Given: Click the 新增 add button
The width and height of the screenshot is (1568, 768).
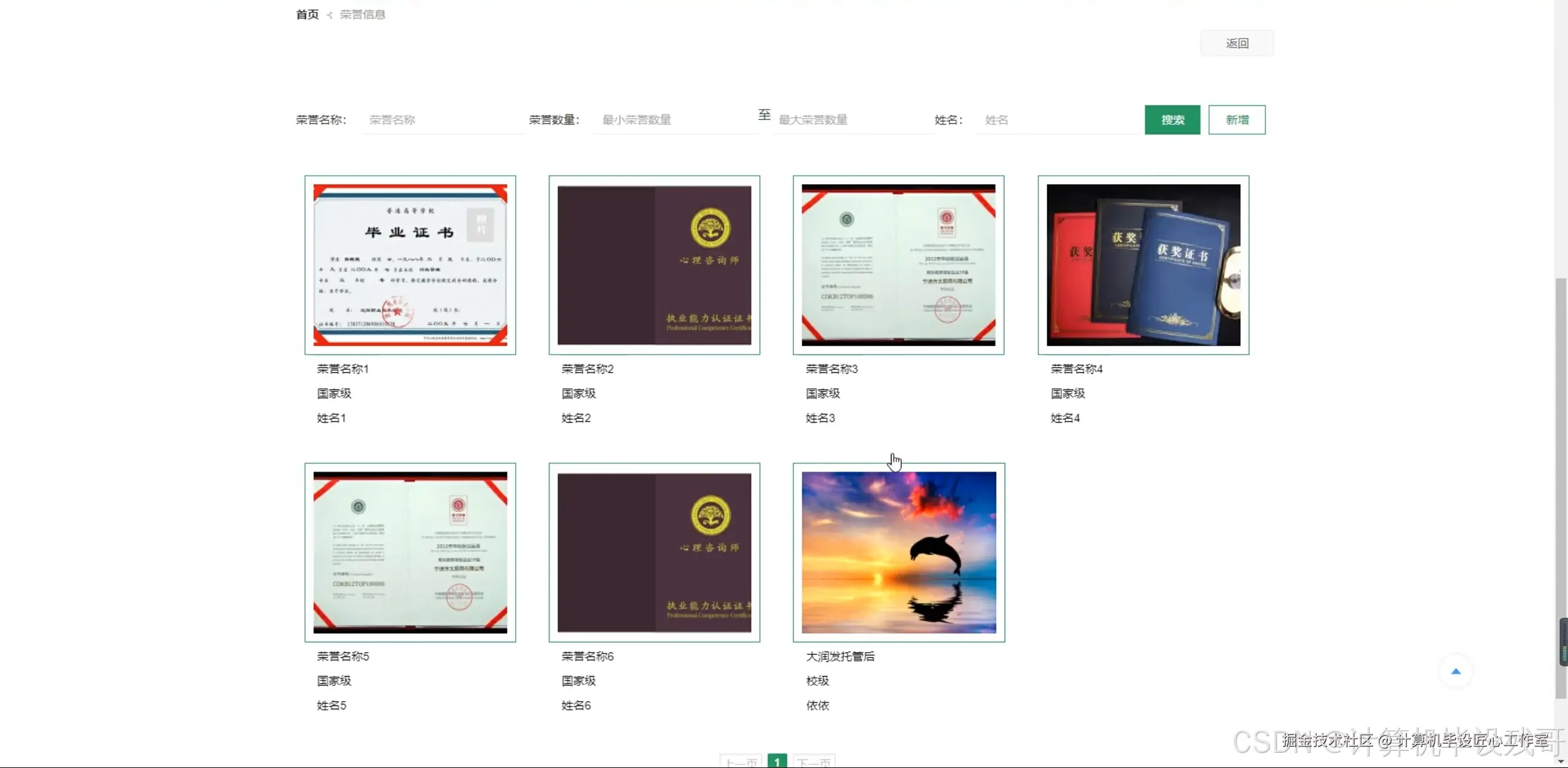Looking at the screenshot, I should coord(1236,120).
